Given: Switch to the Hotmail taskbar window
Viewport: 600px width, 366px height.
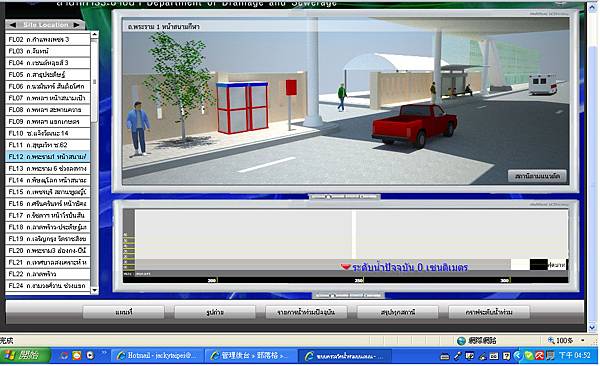Looking at the screenshot, I should pyautogui.click(x=157, y=356).
